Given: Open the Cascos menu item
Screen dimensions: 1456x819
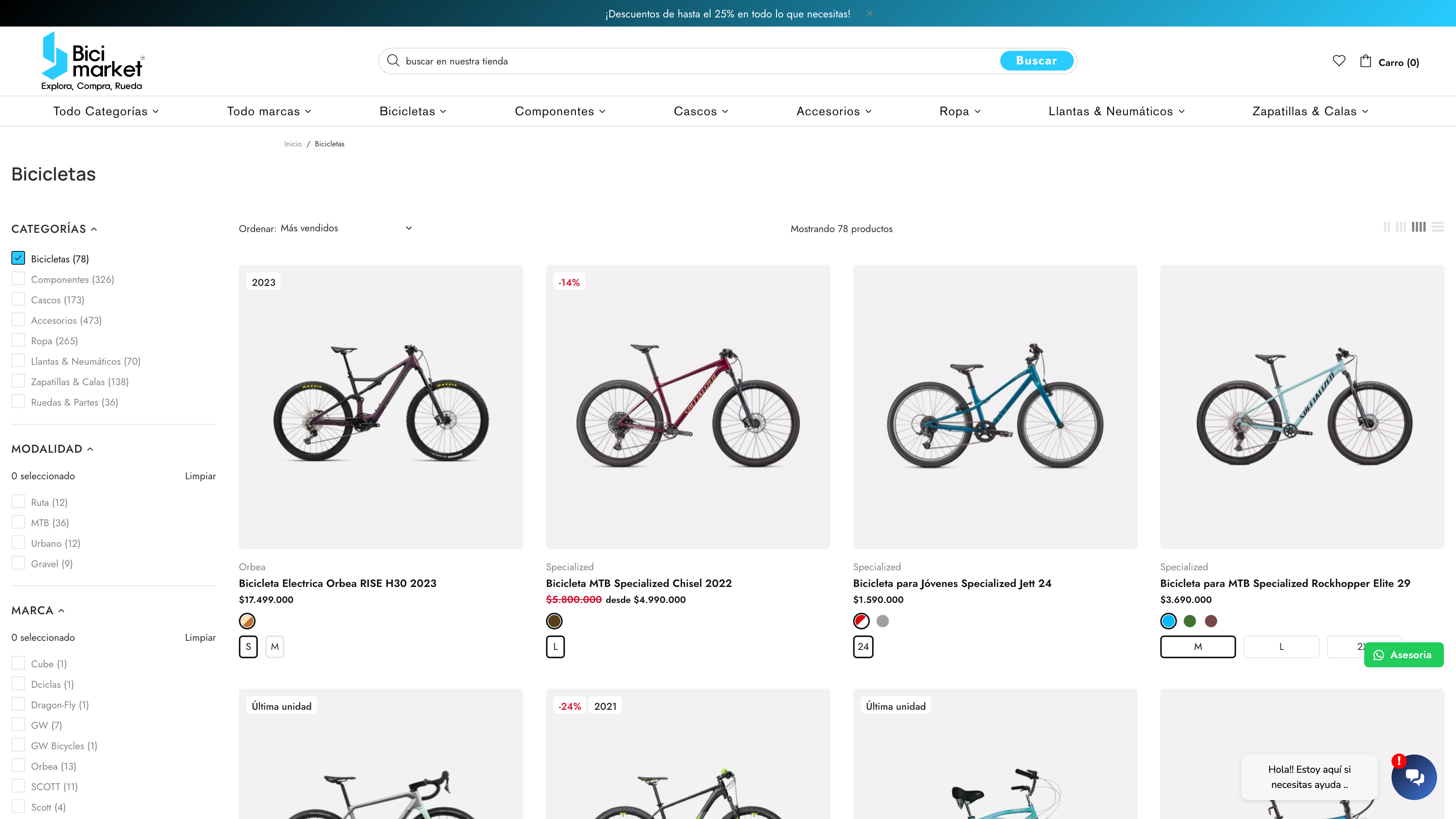Looking at the screenshot, I should [696, 111].
